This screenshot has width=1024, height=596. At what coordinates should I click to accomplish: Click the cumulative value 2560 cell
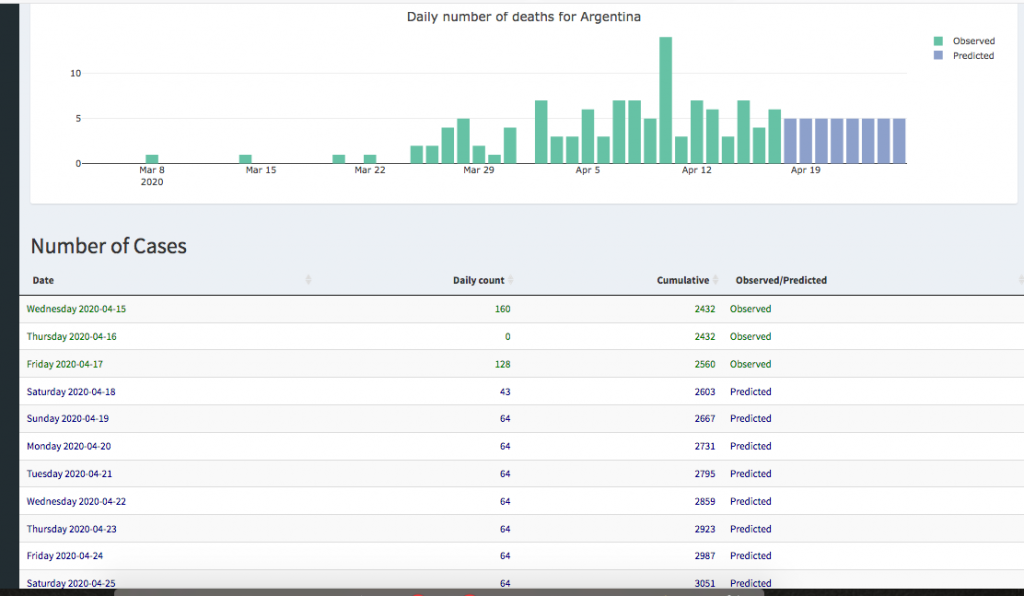(x=704, y=364)
